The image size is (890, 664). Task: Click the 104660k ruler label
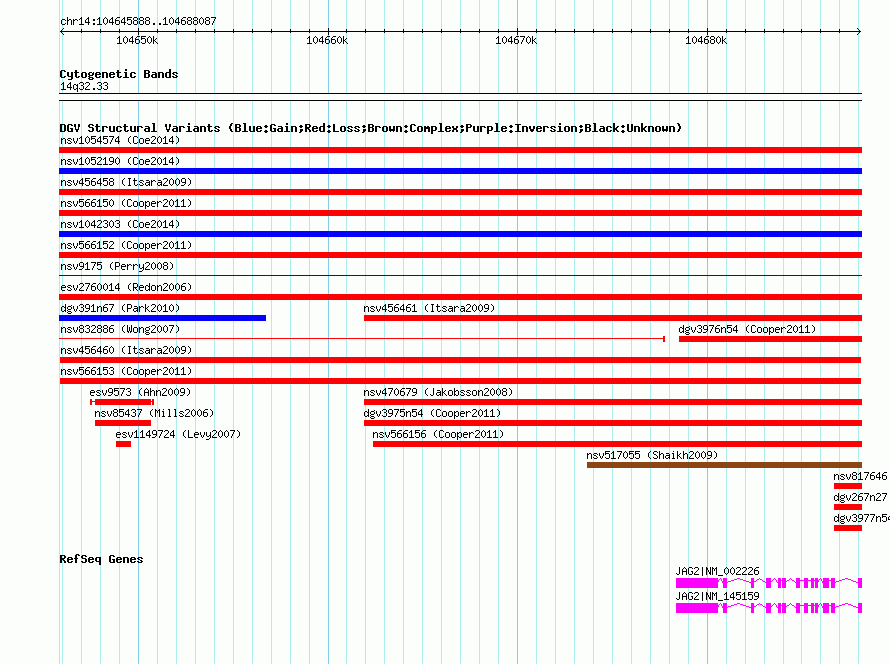[x=327, y=40]
